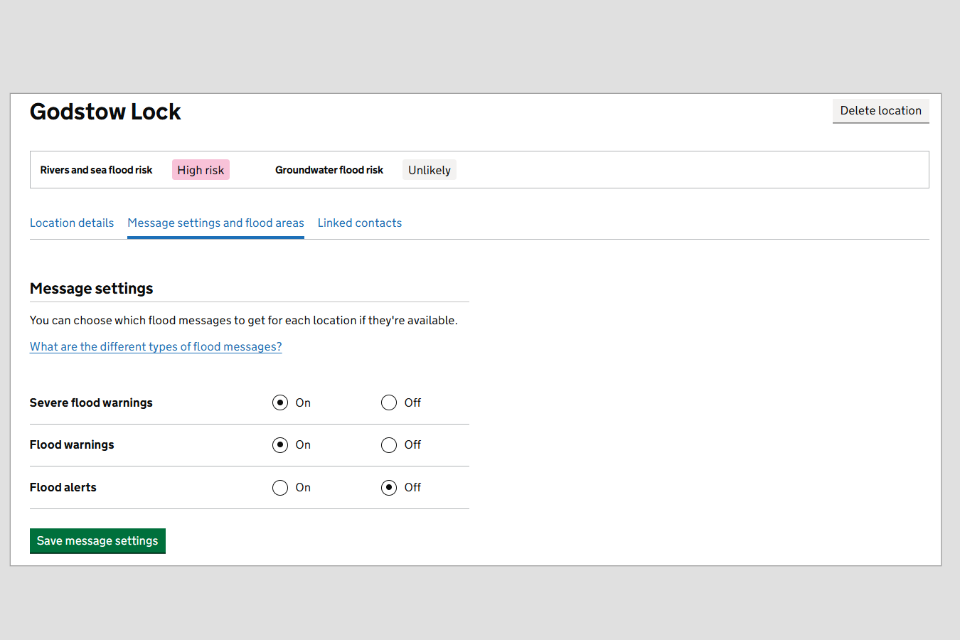This screenshot has height=640, width=960.
Task: Click the Godstow Lock page heading
Action: pyautogui.click(x=105, y=112)
